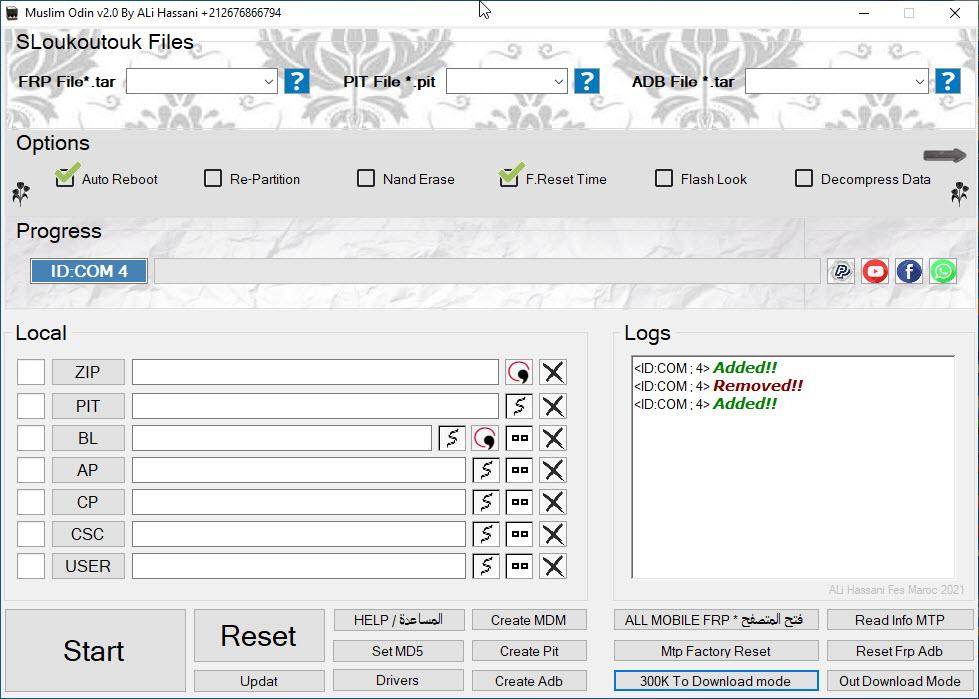The width and height of the screenshot is (979, 699).
Task: Click the dark arrow icon in Options
Action: 944,155
